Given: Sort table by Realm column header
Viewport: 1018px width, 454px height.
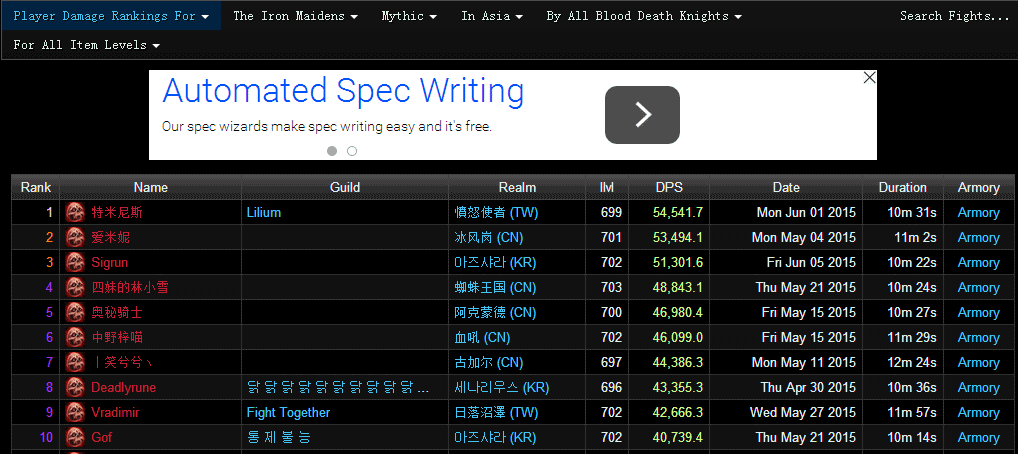Looking at the screenshot, I should pos(517,187).
